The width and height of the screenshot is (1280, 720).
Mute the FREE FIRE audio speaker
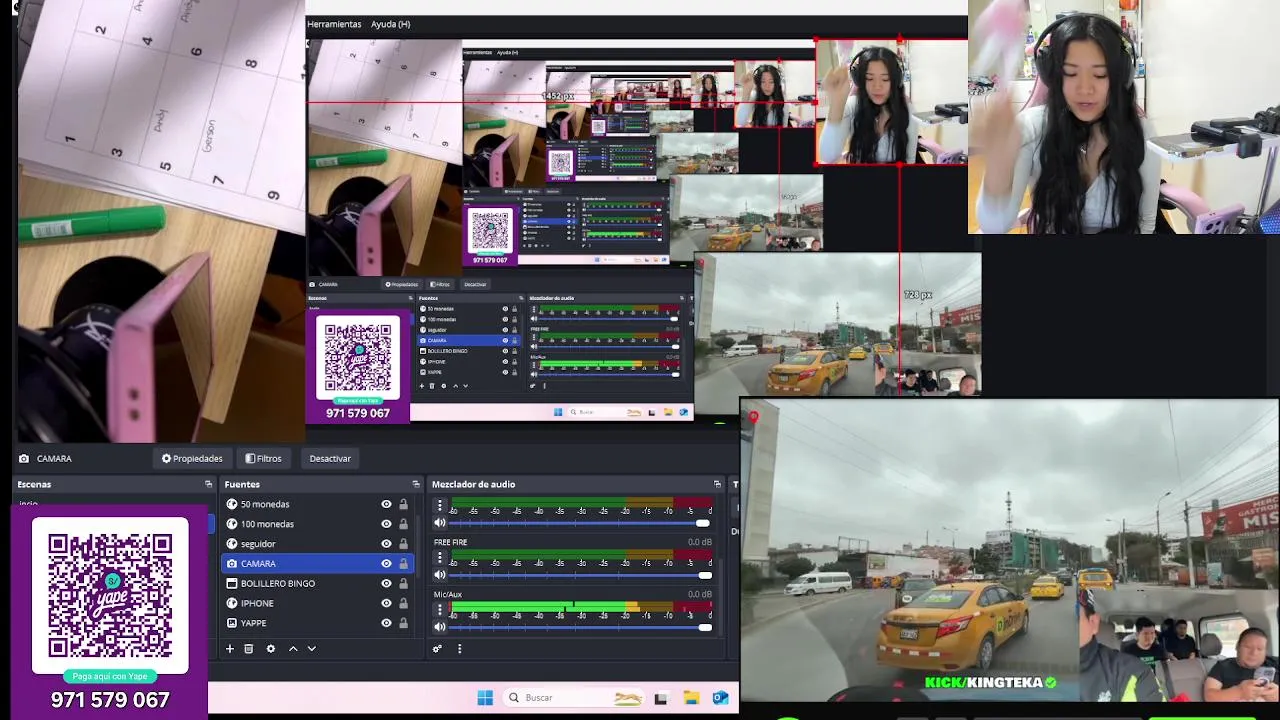point(439,575)
